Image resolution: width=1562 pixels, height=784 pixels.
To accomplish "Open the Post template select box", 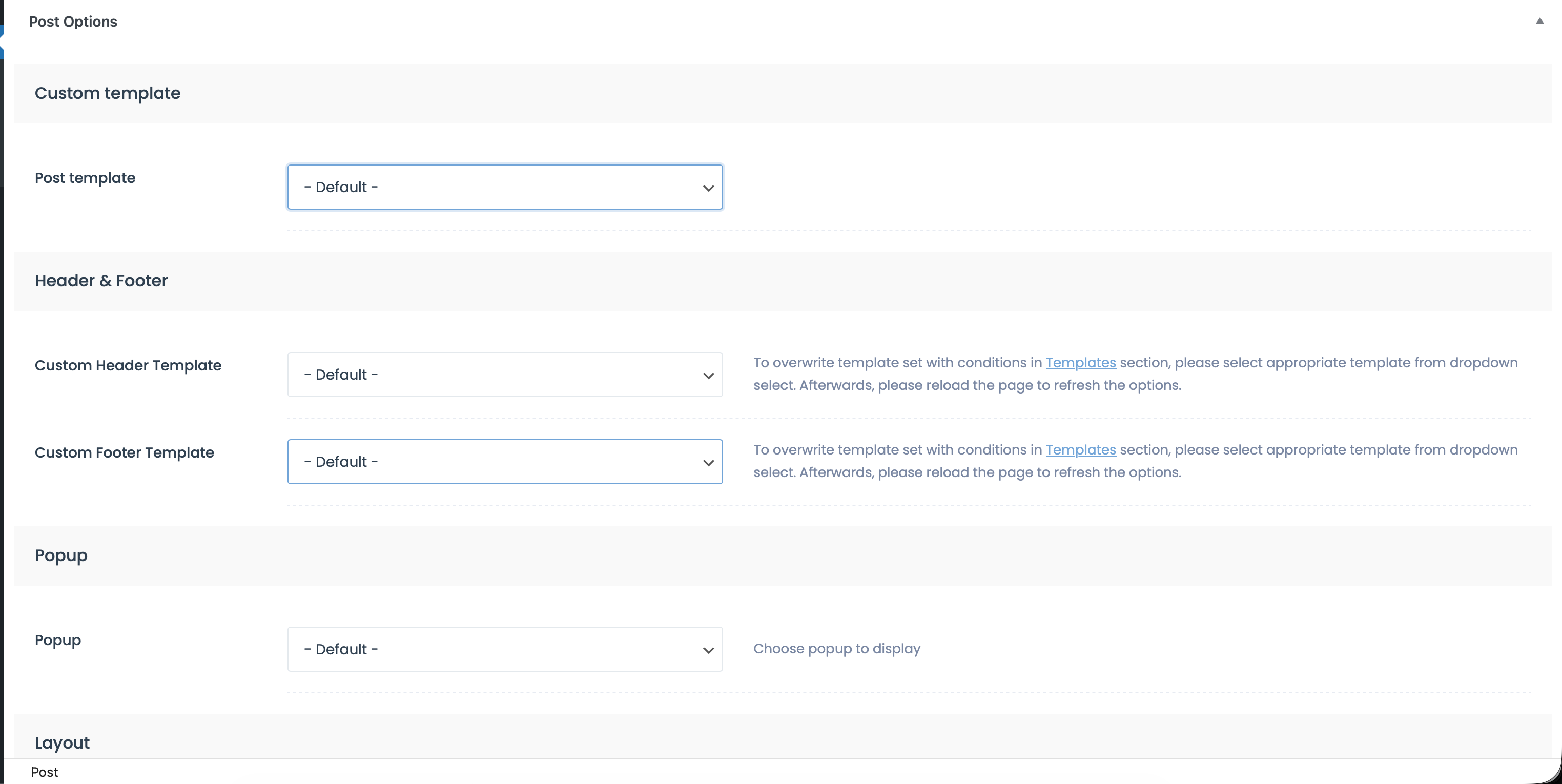I will tap(504, 188).
